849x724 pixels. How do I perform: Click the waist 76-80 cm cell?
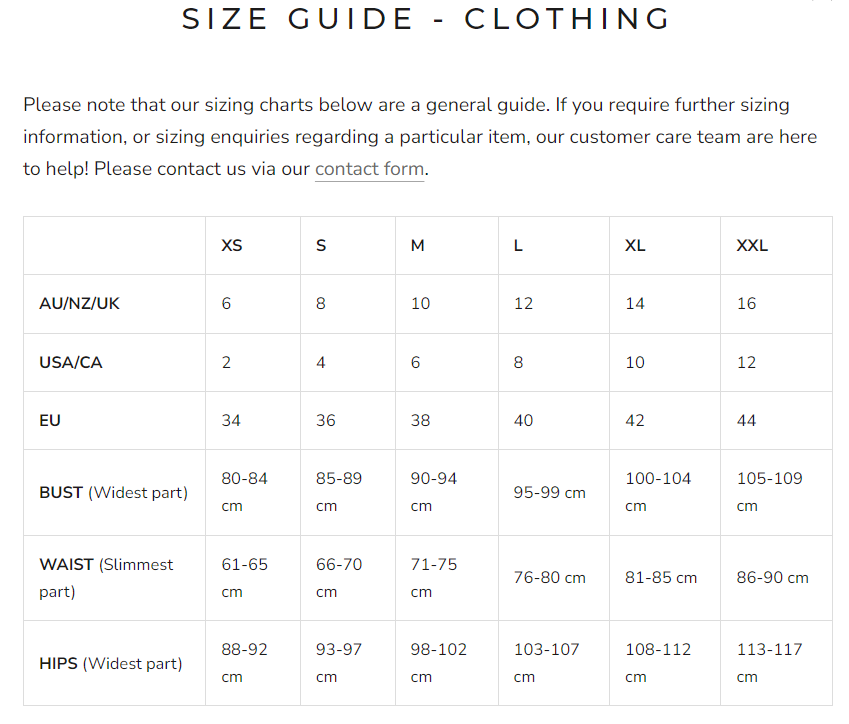pyautogui.click(x=549, y=577)
